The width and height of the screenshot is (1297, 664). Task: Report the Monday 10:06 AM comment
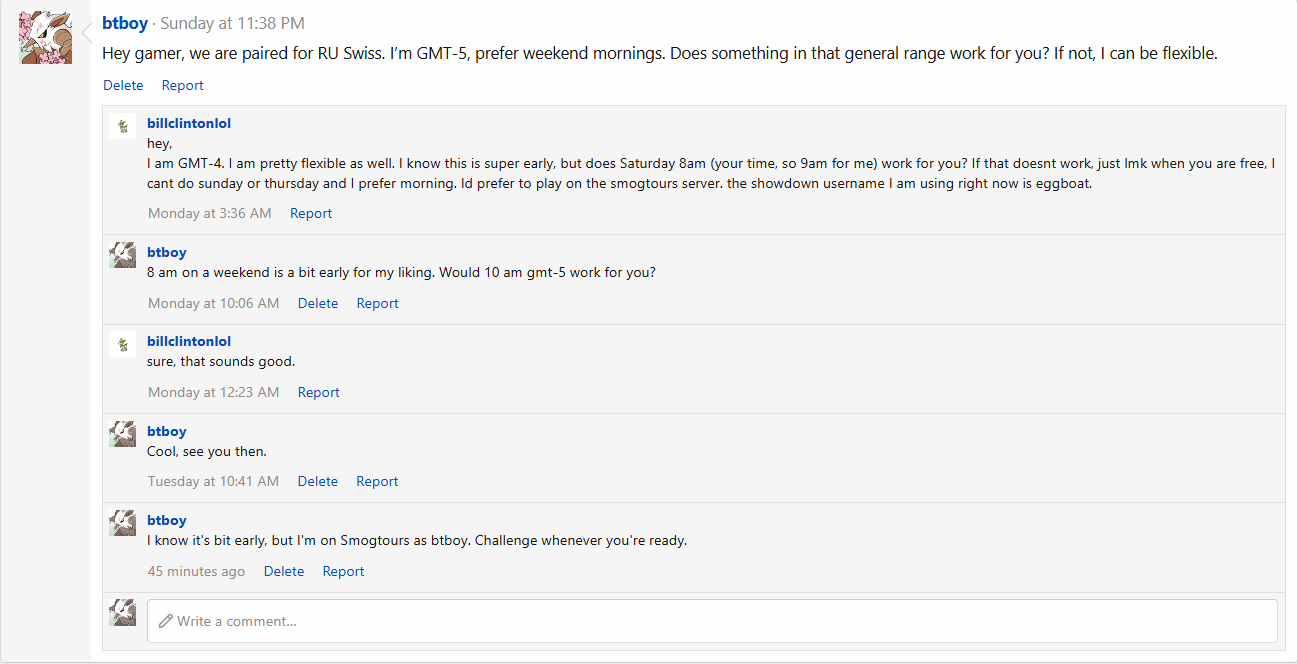click(377, 303)
